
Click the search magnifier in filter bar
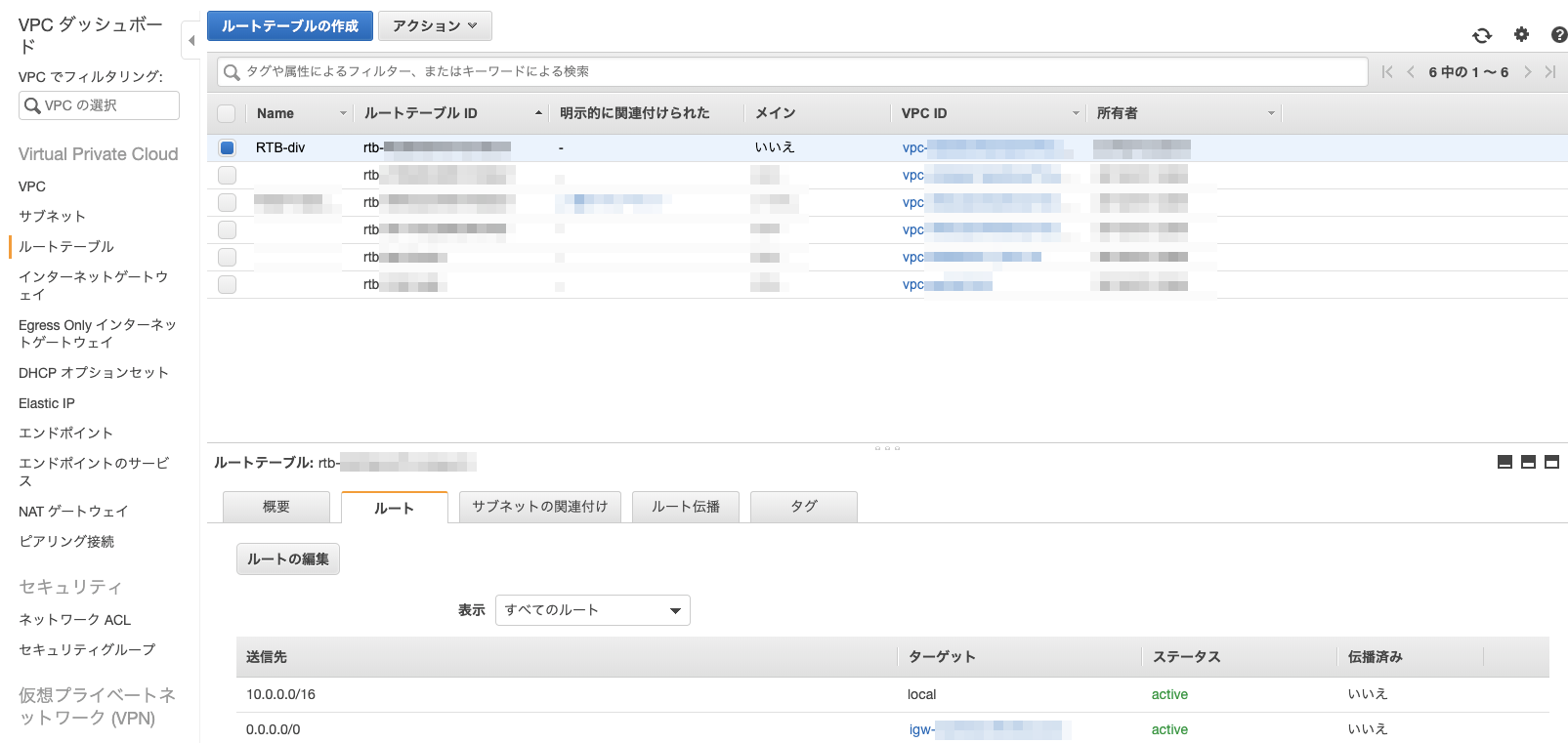tap(232, 72)
